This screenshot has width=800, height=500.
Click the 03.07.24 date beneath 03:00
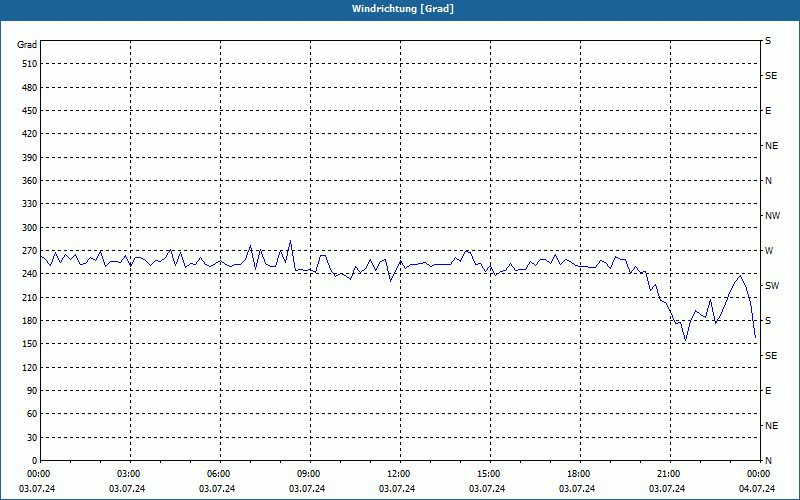[127, 489]
